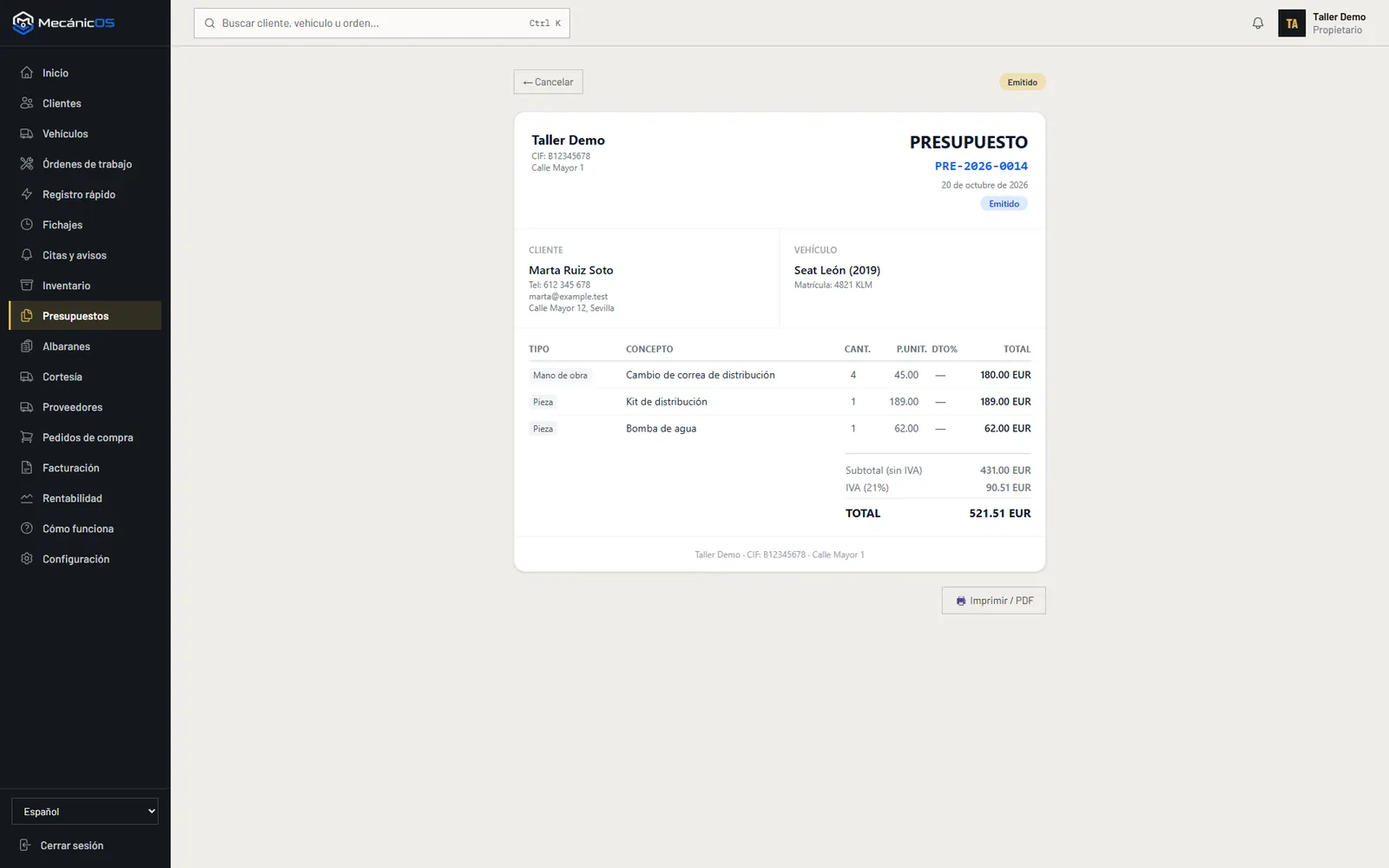Click the Clientes people icon
This screenshot has width=1389, height=868.
(27, 103)
